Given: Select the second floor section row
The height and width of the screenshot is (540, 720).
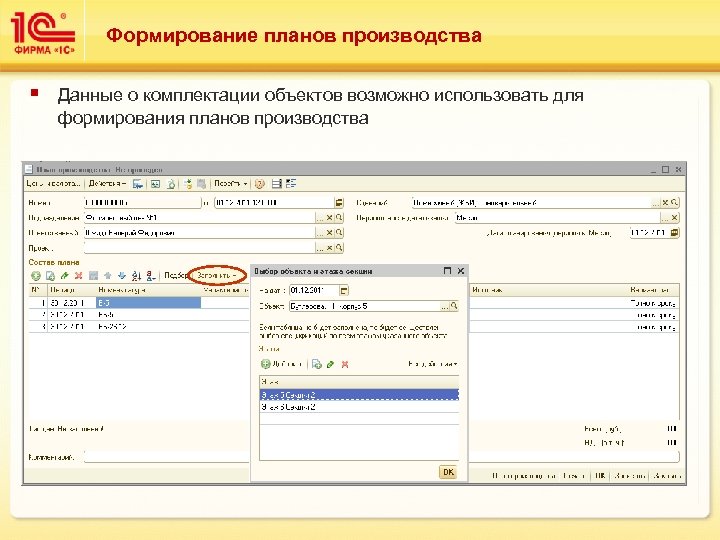Looking at the screenshot, I should point(359,407).
